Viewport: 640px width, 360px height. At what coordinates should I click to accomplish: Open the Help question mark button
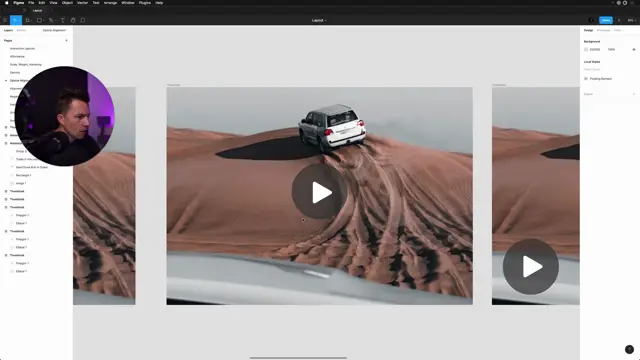coord(629,349)
